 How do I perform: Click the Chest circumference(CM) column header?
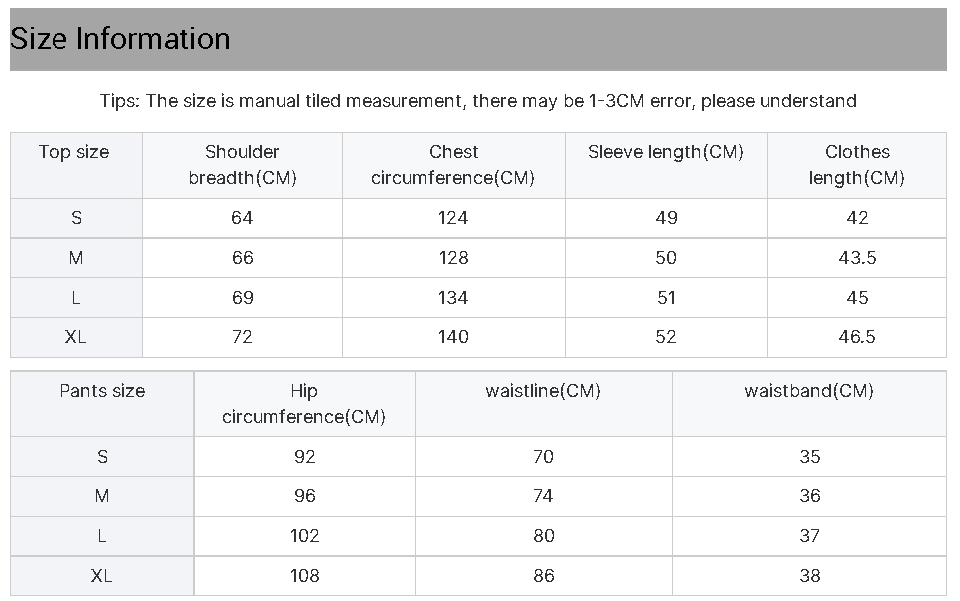click(x=453, y=165)
